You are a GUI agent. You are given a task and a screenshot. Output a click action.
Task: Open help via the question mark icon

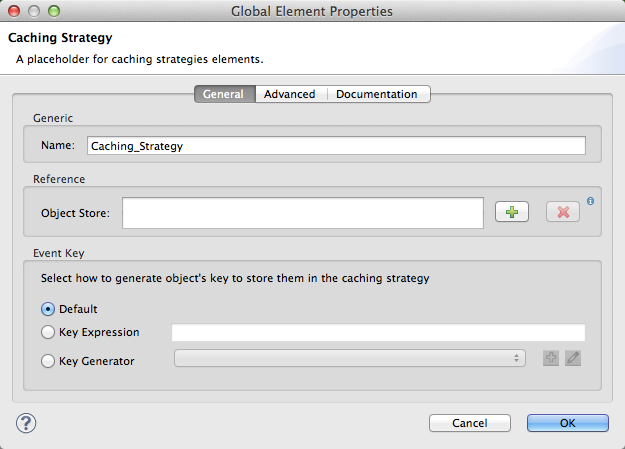pos(26,423)
